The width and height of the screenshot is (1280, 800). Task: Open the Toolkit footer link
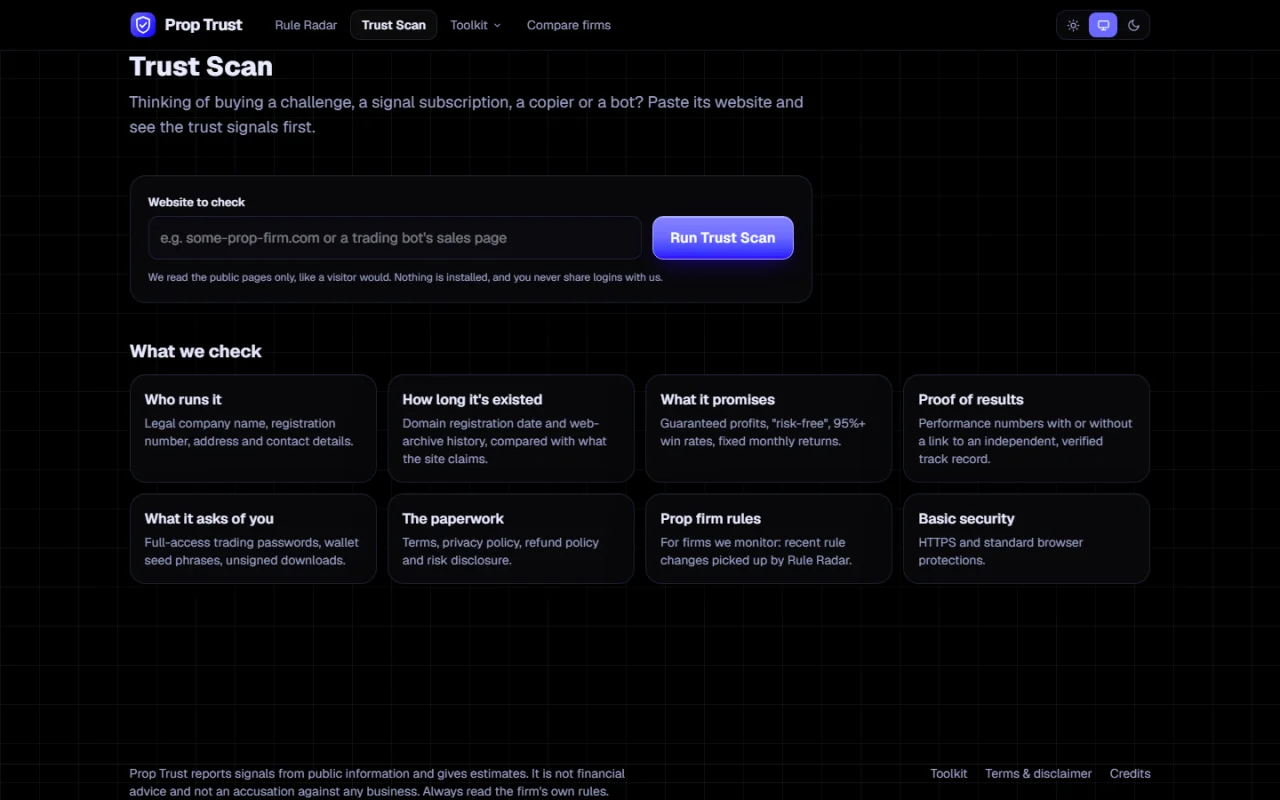(949, 773)
